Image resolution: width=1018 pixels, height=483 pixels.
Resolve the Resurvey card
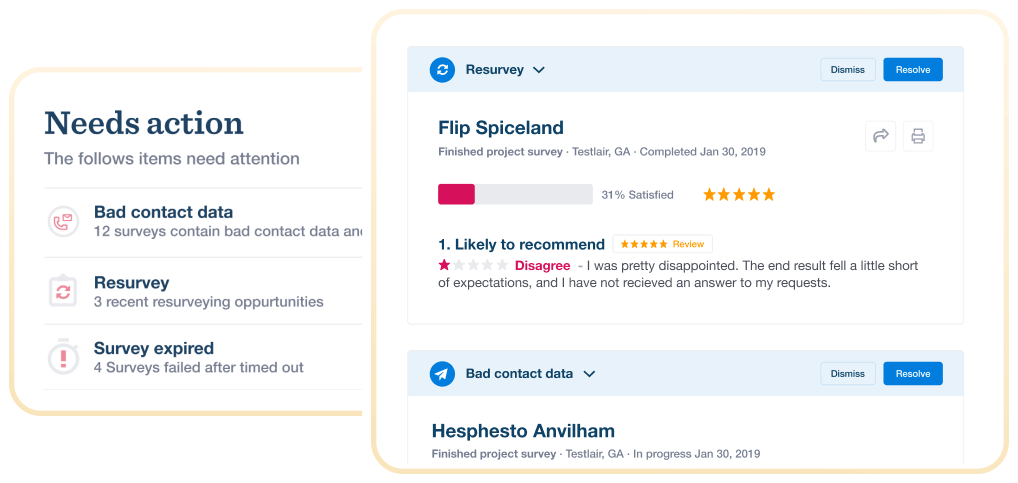913,69
